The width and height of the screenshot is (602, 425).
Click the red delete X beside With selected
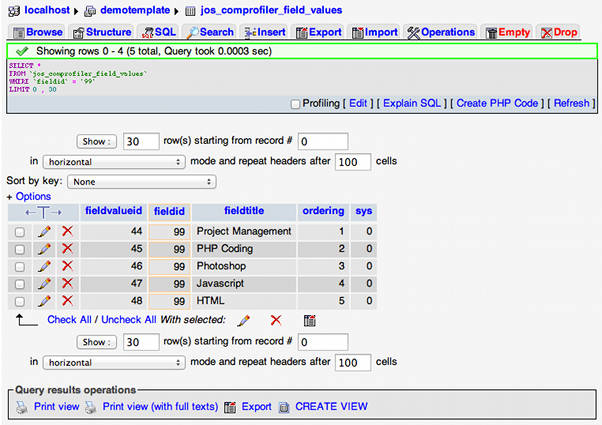[276, 320]
